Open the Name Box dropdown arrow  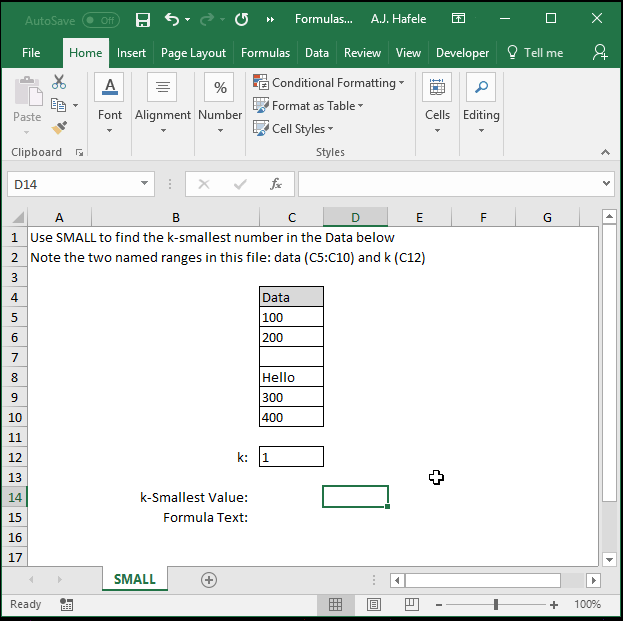144,184
